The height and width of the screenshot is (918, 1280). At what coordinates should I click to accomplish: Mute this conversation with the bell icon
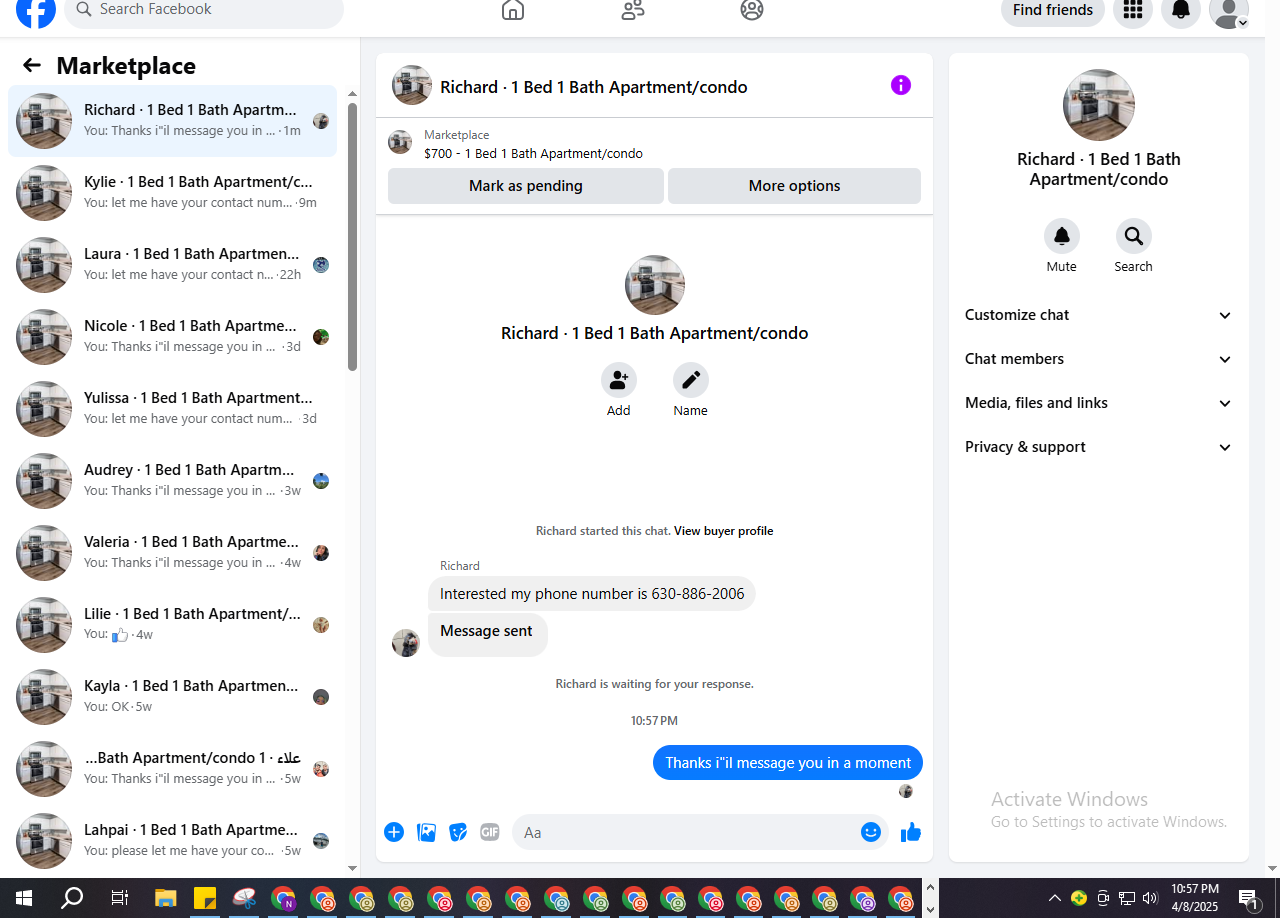click(x=1062, y=236)
